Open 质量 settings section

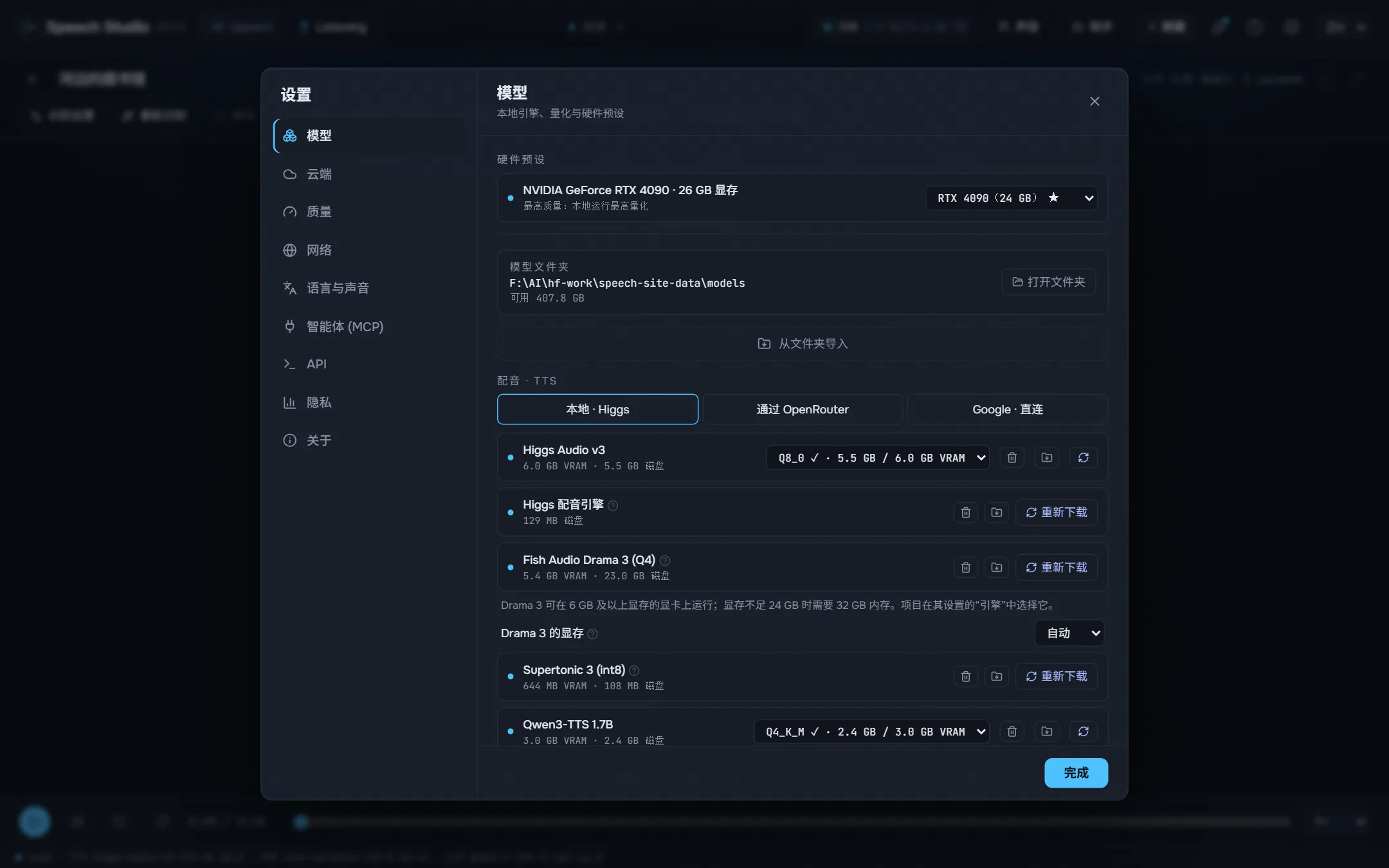coord(369,212)
